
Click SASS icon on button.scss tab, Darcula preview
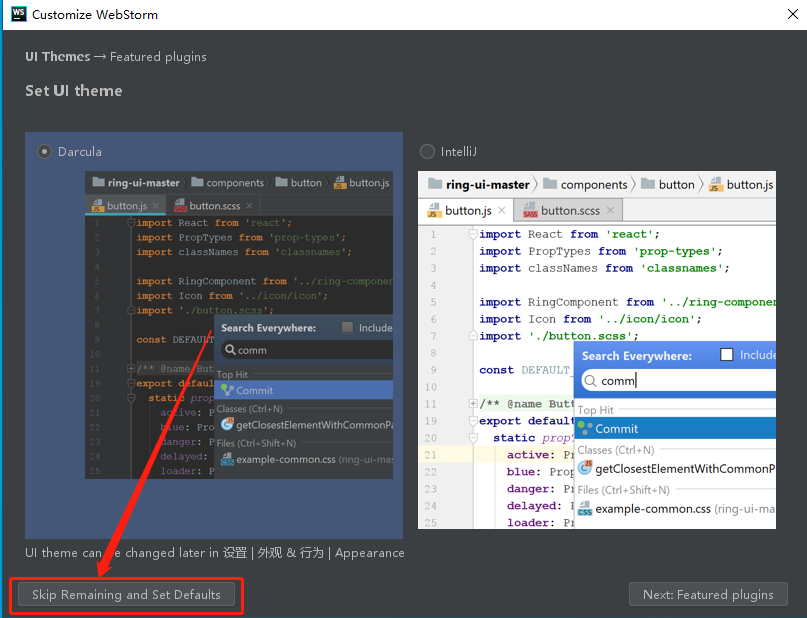click(x=180, y=206)
